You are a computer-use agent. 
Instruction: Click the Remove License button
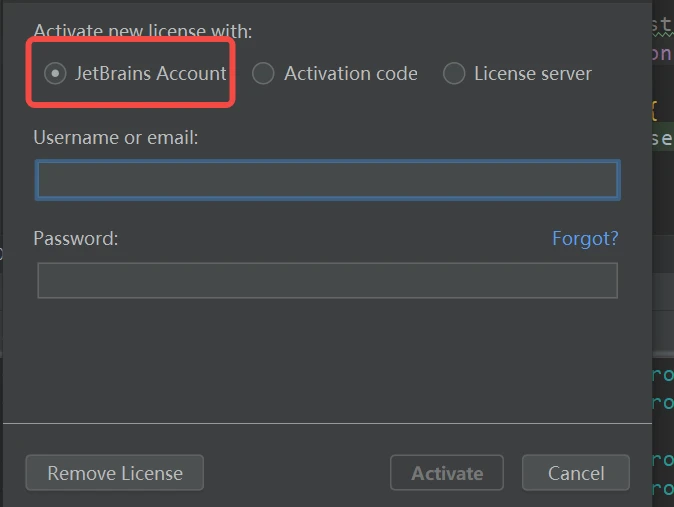(x=115, y=473)
